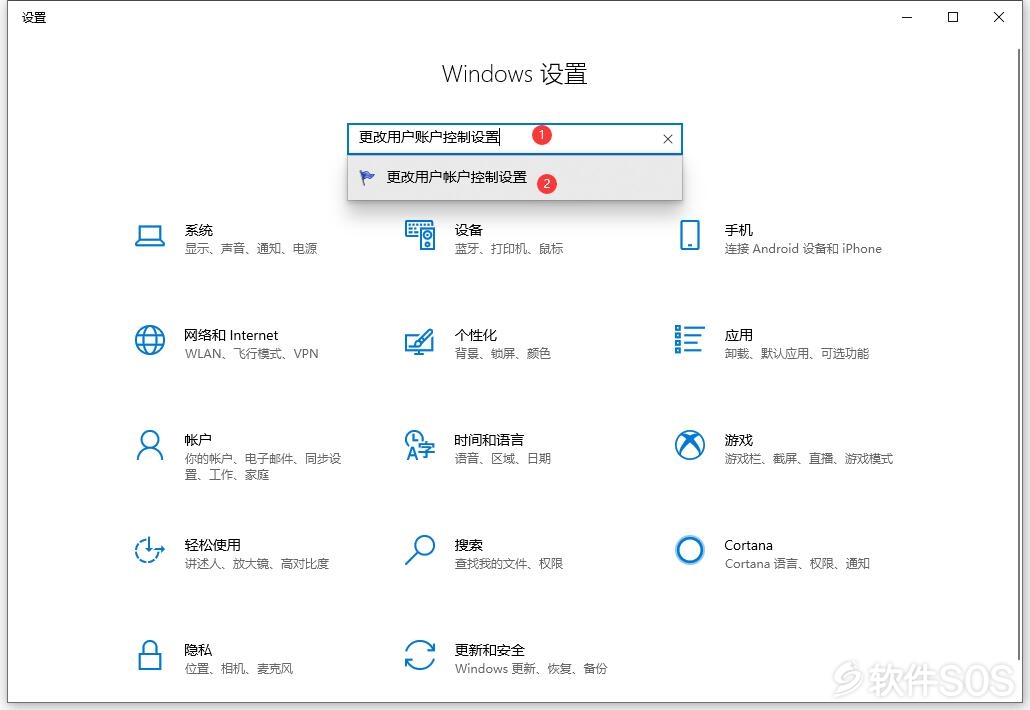Open the 系统 settings category label
Image resolution: width=1030 pixels, height=710 pixels.
coord(198,230)
